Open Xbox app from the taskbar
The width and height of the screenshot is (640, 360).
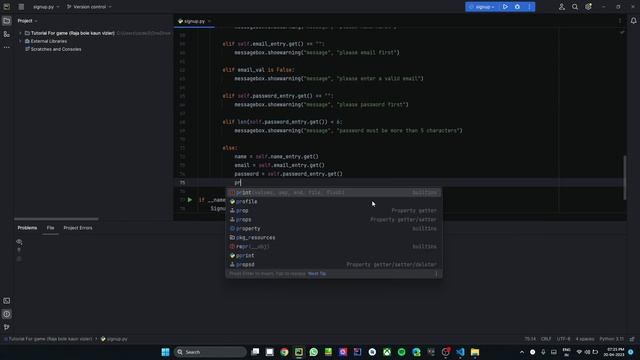(387, 352)
